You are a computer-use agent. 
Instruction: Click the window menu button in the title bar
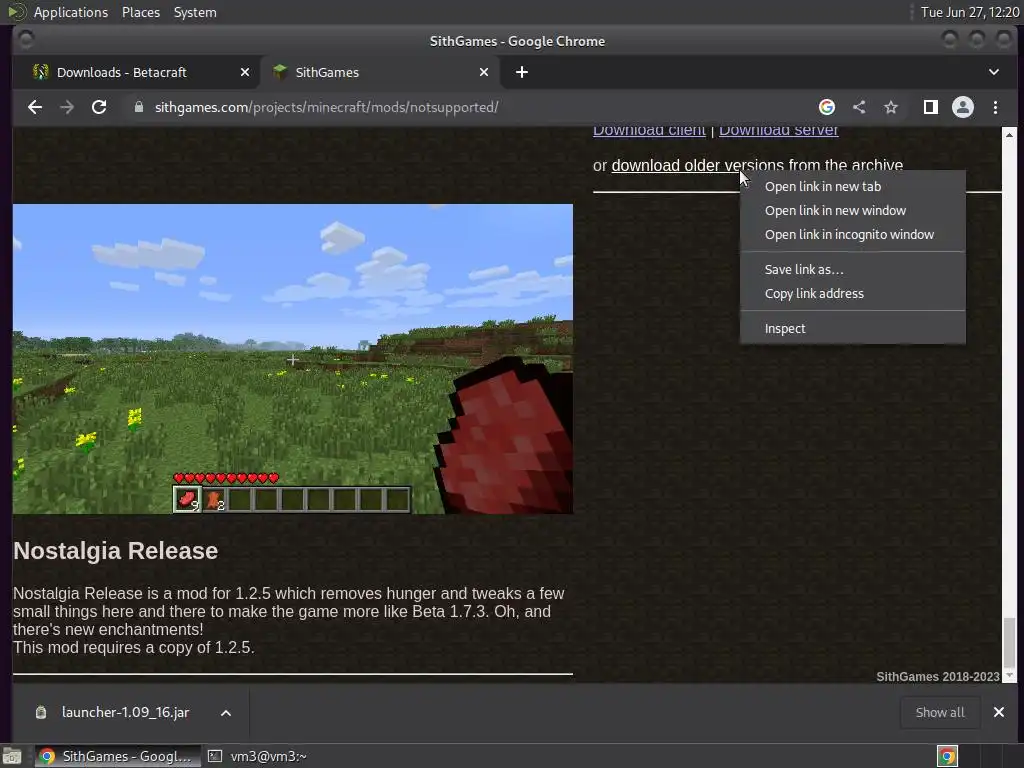coord(25,40)
